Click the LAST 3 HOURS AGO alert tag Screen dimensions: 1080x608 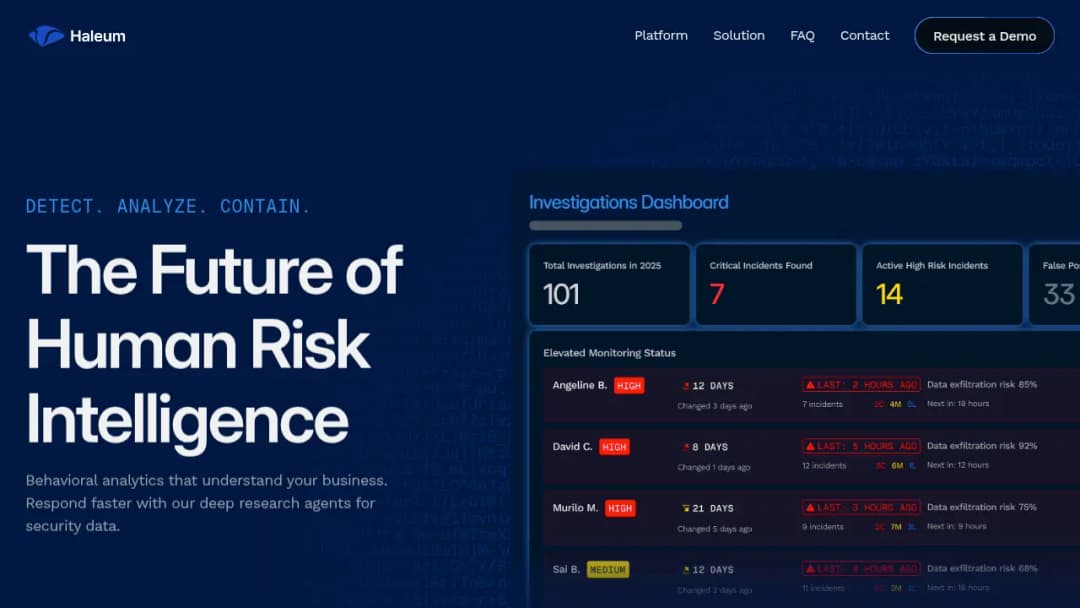(x=861, y=507)
